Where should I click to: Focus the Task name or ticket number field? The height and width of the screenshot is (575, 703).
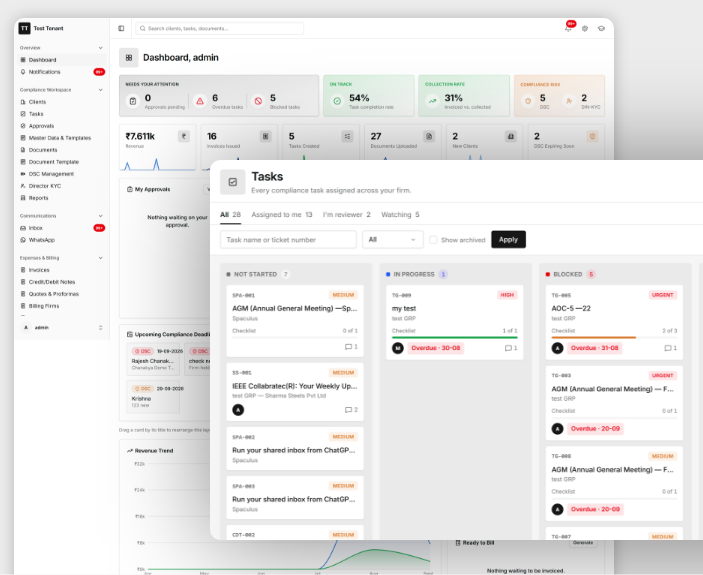(x=288, y=240)
